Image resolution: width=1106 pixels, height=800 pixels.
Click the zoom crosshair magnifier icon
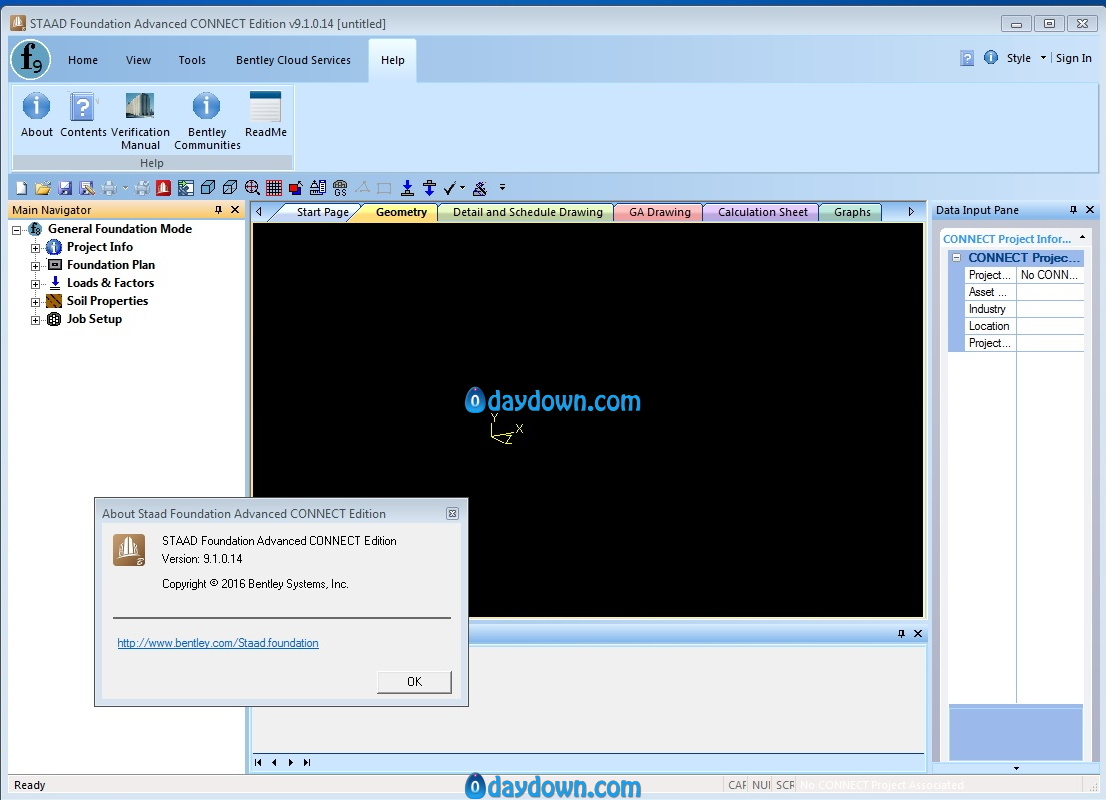(x=252, y=188)
